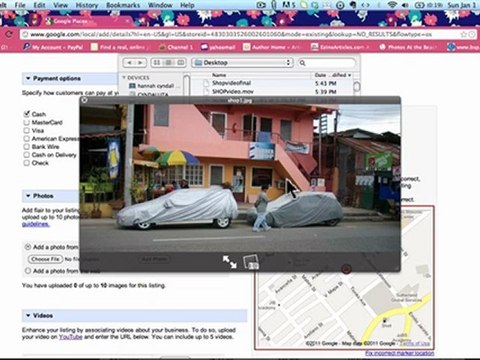Add previewed image to iPhoto
Viewport: 480px width, 360px height.
pos(251,262)
